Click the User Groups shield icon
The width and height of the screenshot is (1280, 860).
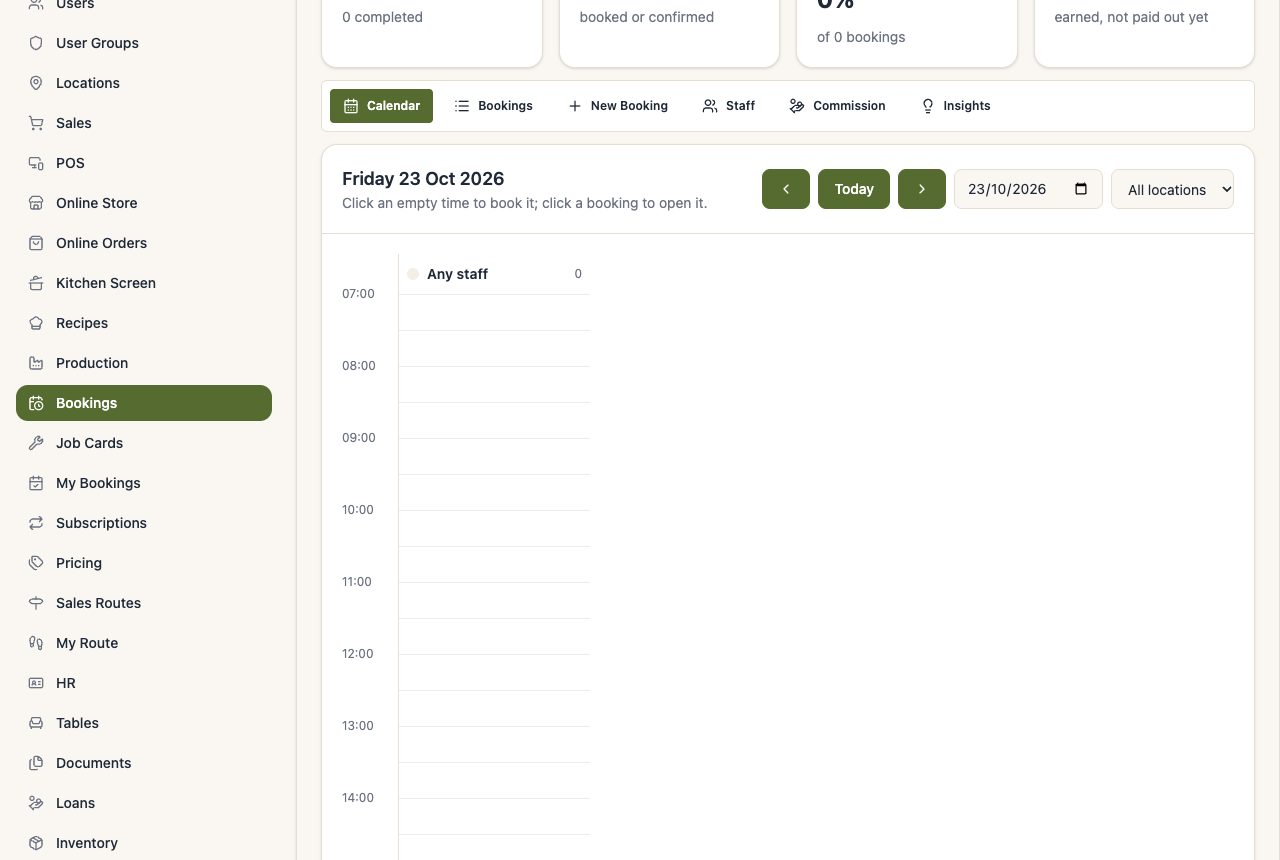(36, 43)
